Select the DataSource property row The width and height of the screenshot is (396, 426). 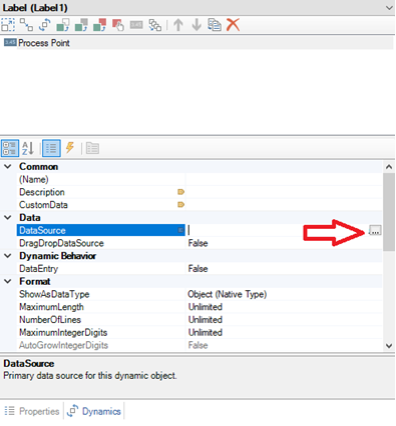coord(101,230)
